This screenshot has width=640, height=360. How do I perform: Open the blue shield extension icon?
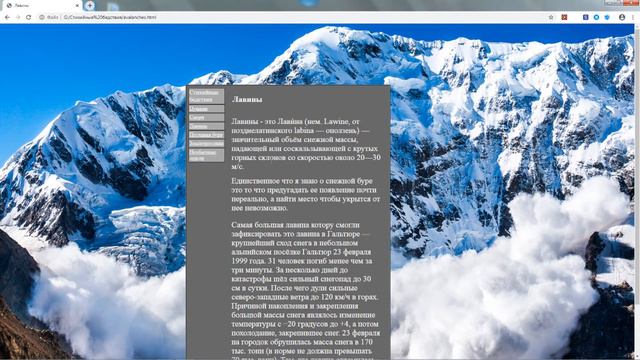tap(607, 17)
